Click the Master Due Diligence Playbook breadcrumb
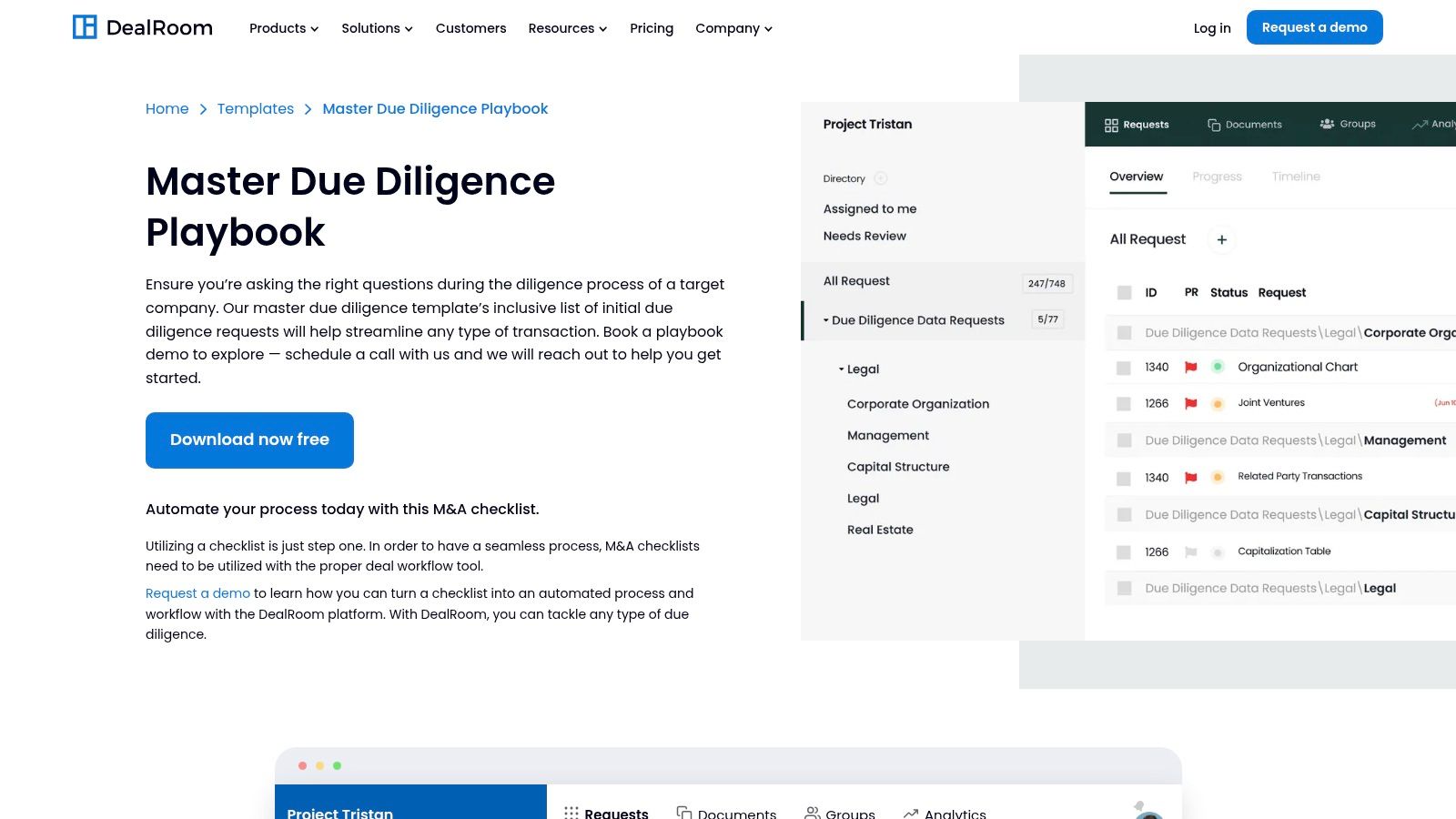Viewport: 1456px width, 819px height. [435, 108]
